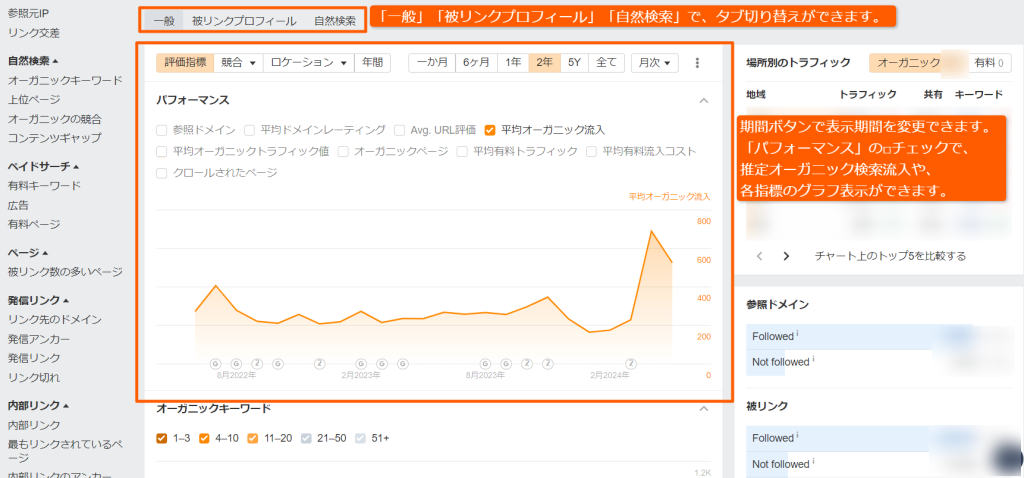Toggle the 1–3 keyword position checkbox
This screenshot has width=1024, height=478.
[163, 438]
